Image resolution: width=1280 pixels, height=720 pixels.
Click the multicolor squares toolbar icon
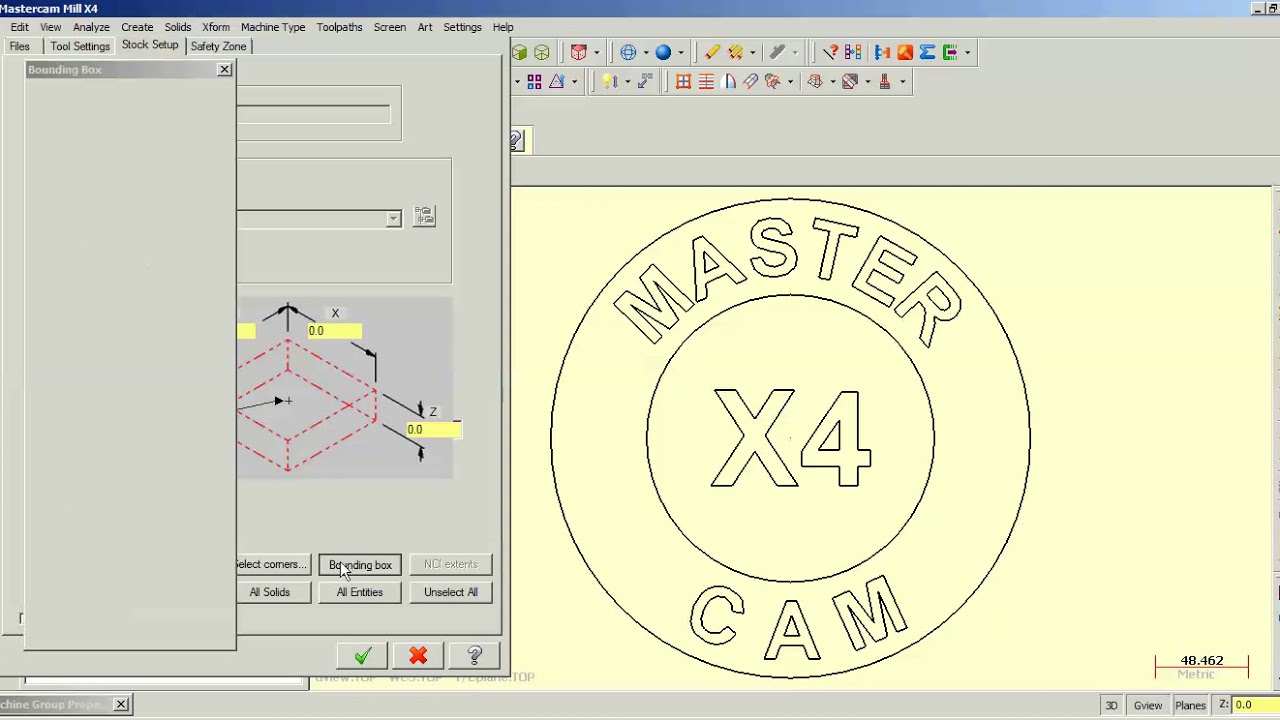[853, 52]
